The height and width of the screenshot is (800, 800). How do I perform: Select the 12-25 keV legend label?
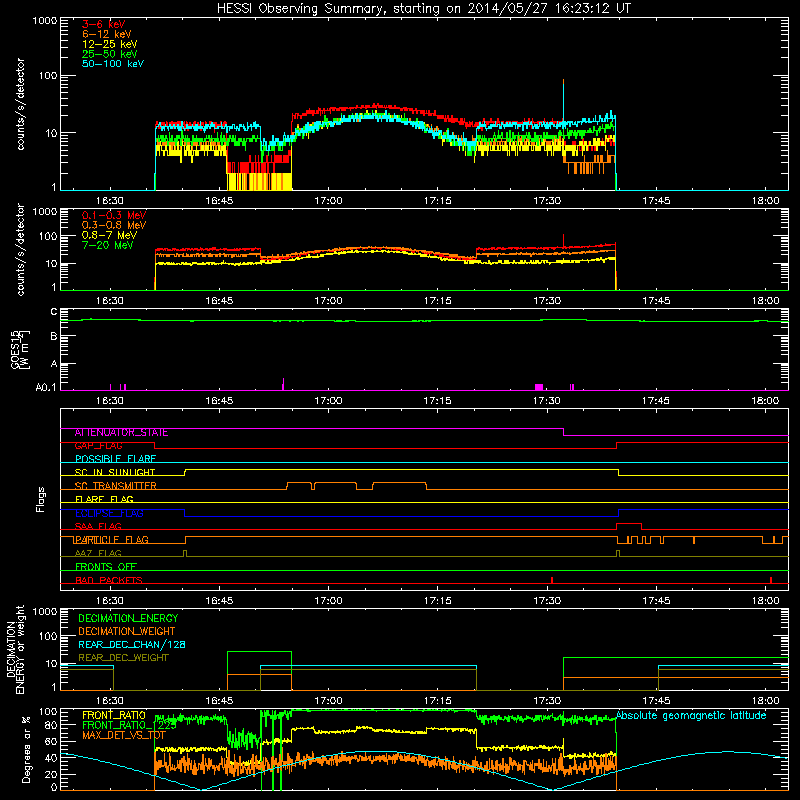(110, 44)
